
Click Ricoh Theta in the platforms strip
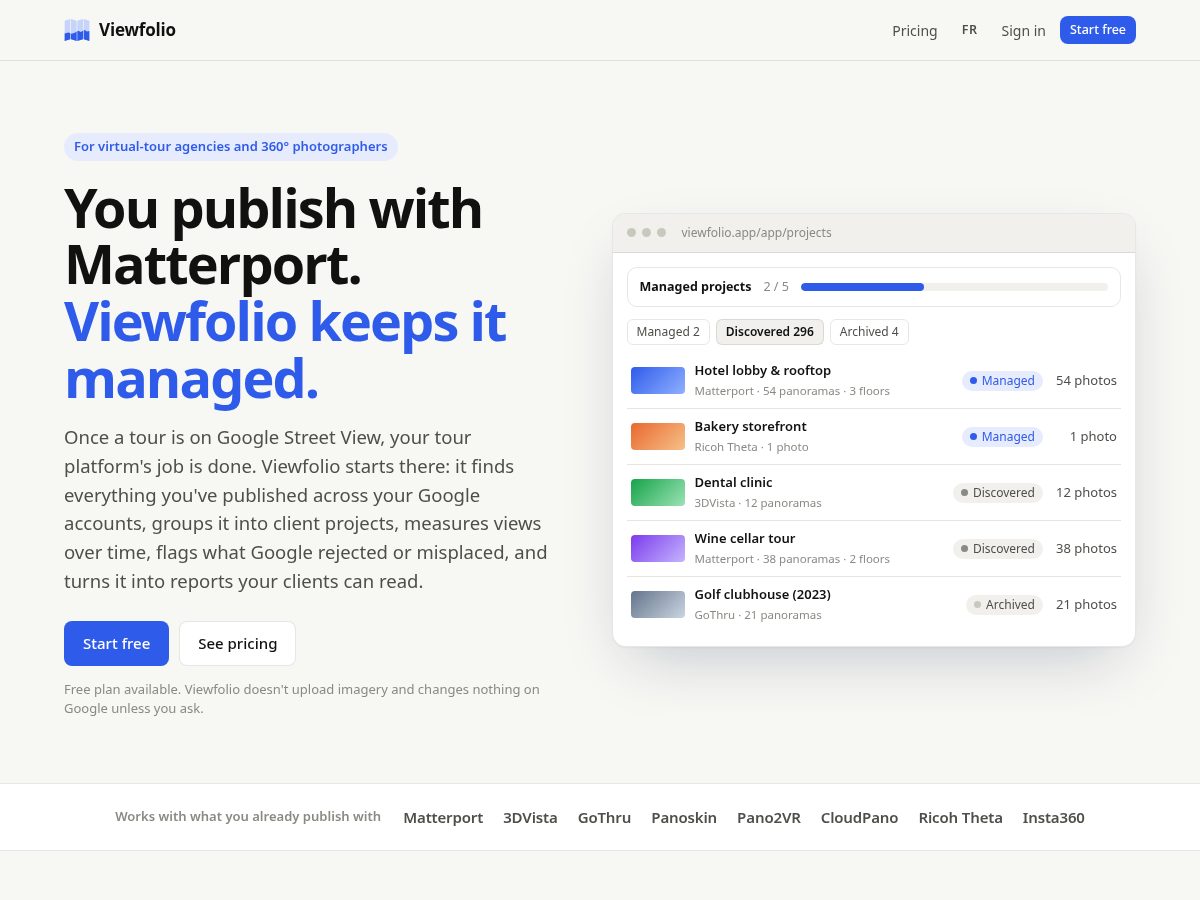click(x=960, y=818)
